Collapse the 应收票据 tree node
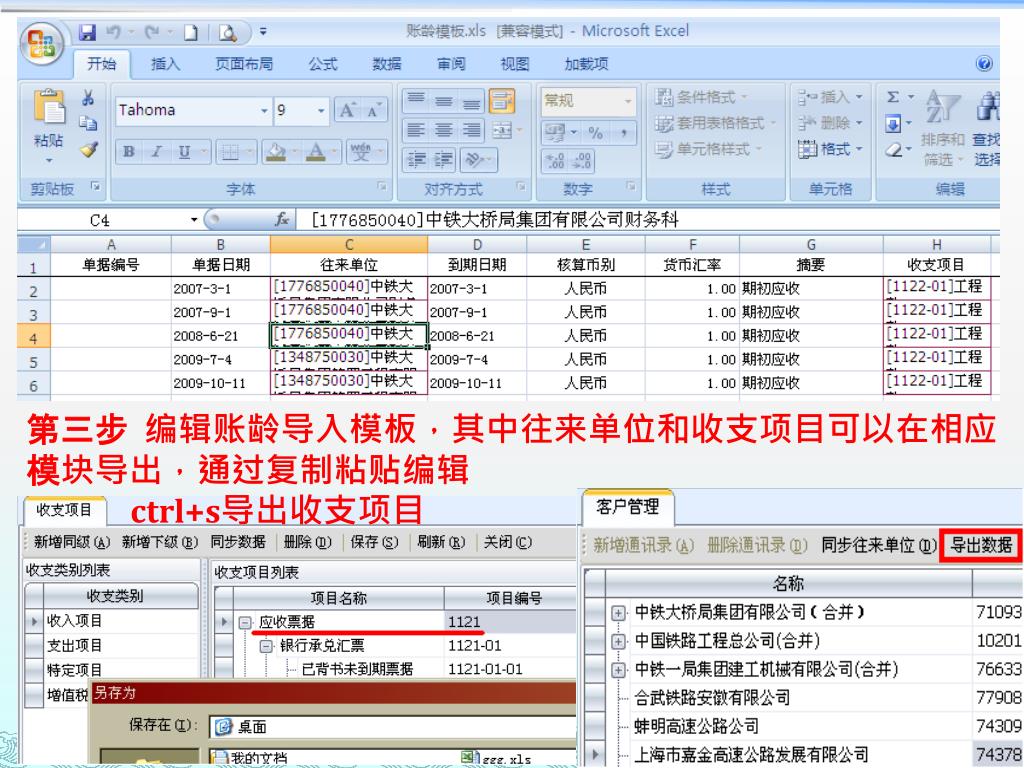 click(x=244, y=622)
